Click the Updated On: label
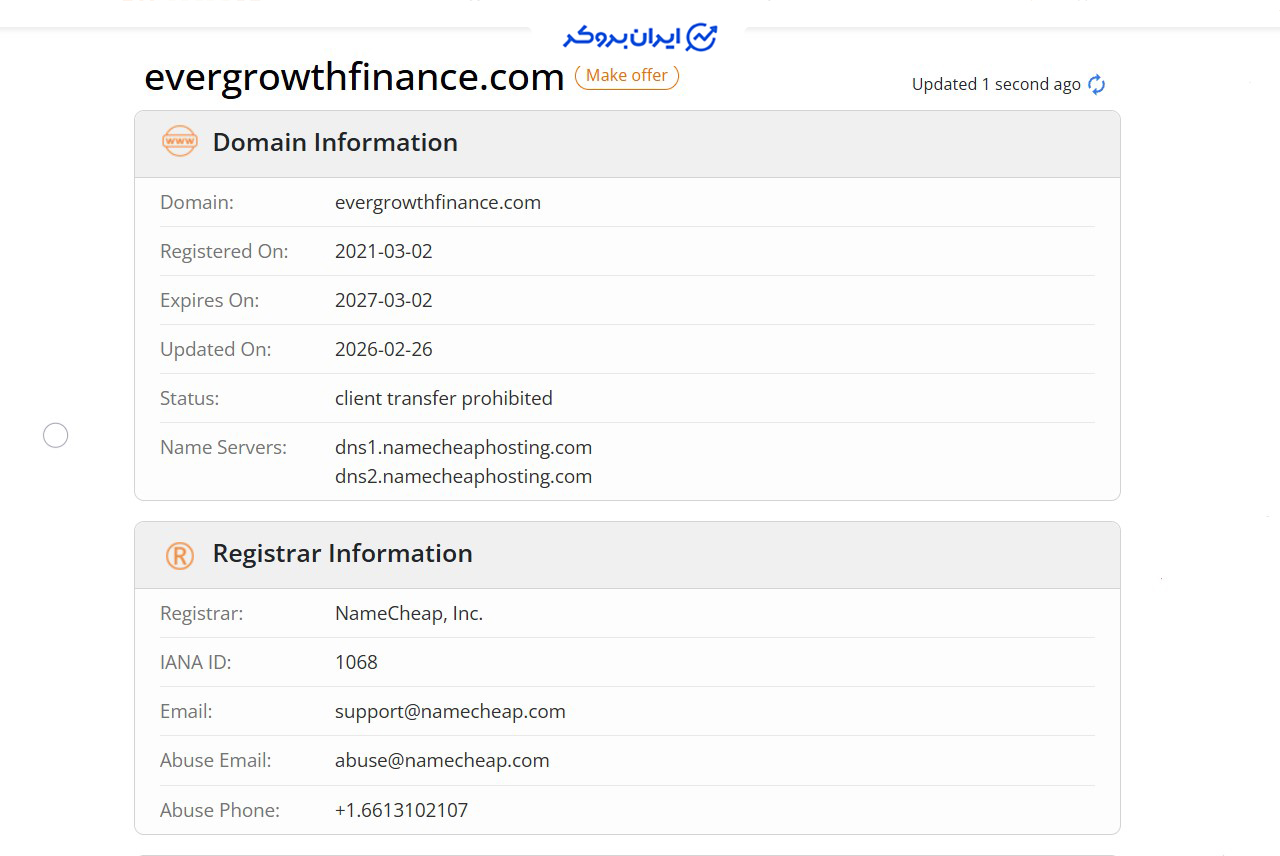The height and width of the screenshot is (856, 1280). pos(215,349)
